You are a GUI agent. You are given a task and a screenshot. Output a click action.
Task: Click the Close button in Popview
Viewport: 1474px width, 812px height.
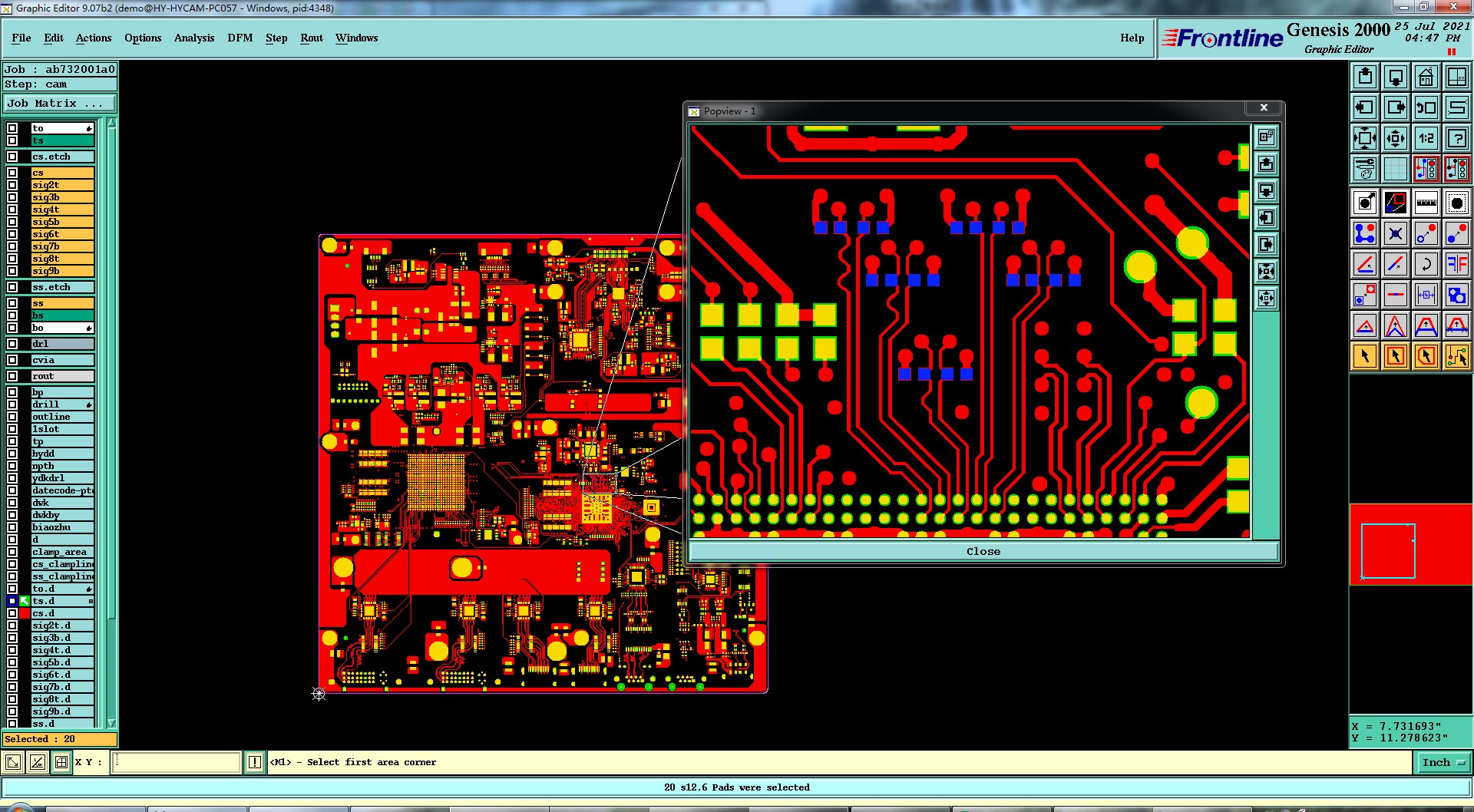[x=983, y=551]
